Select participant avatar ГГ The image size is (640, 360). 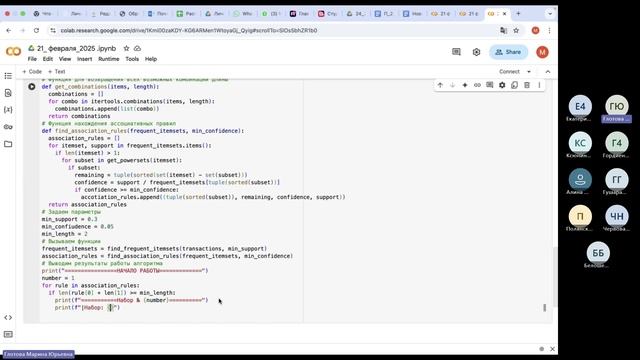[x=617, y=180]
